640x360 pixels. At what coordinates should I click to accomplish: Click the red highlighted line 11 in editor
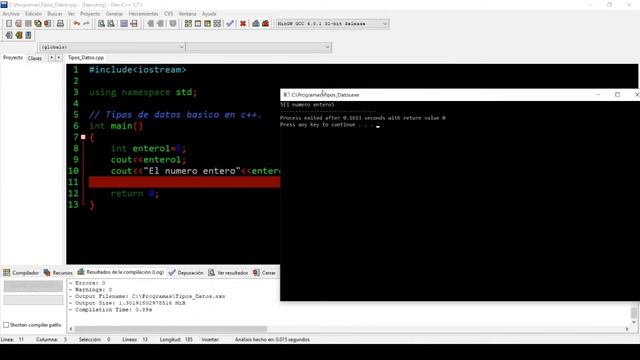click(x=184, y=182)
